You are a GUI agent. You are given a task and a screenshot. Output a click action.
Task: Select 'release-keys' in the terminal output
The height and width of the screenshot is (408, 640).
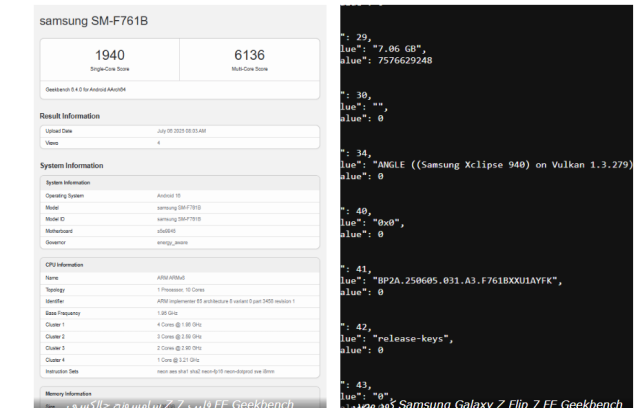click(410, 339)
